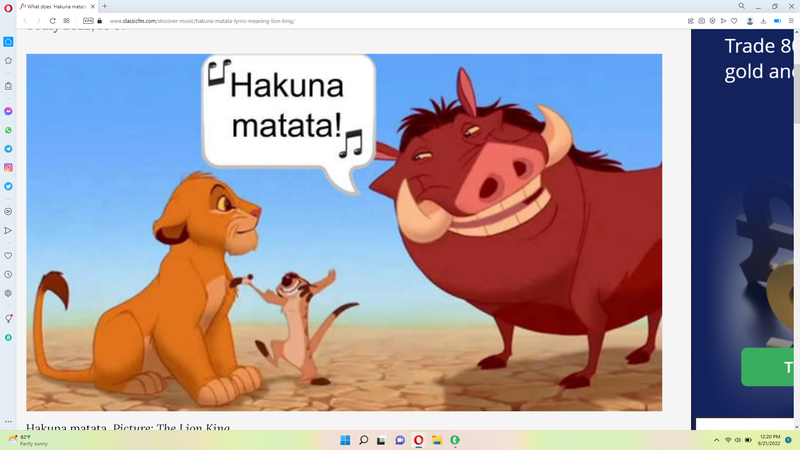The height and width of the screenshot is (450, 800).
Task: Send page to My Flow toolbar icon
Action: pyautogui.click(x=723, y=21)
